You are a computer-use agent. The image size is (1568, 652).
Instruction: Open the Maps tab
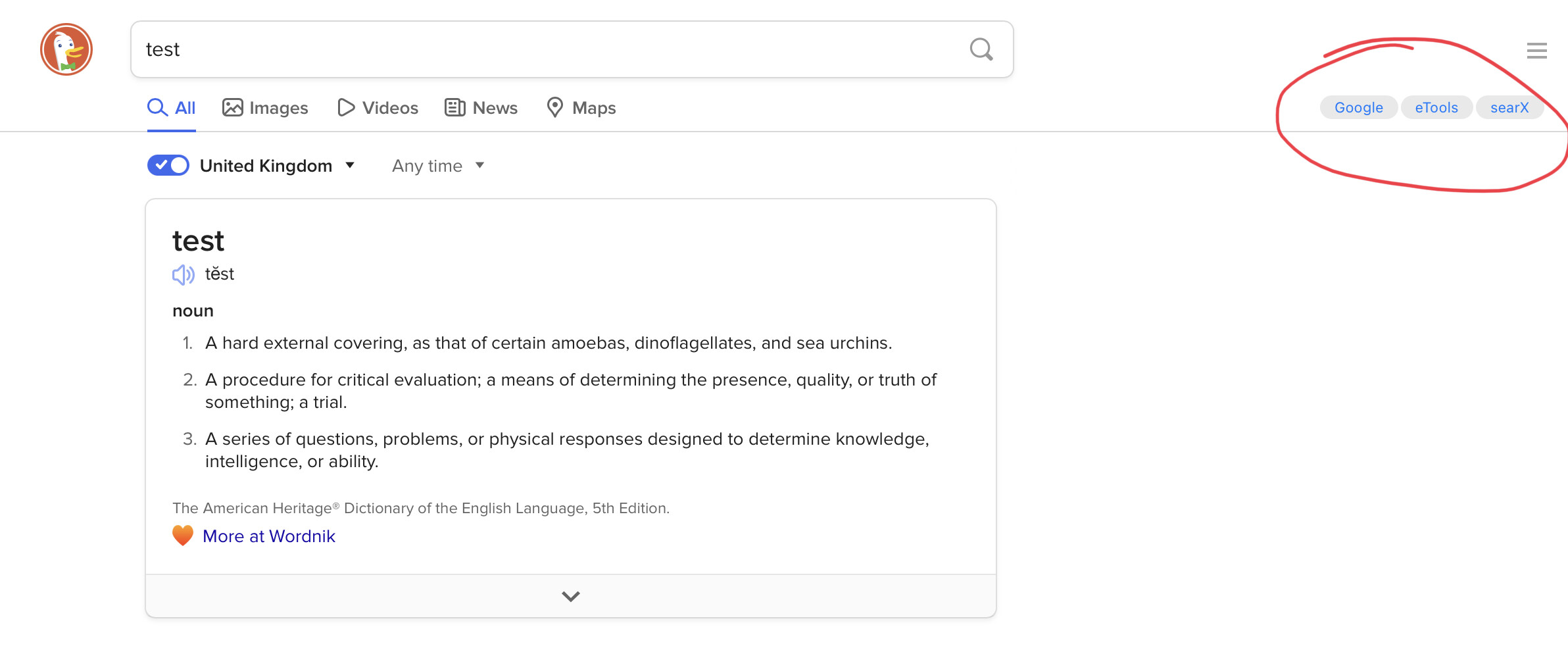pyautogui.click(x=581, y=108)
